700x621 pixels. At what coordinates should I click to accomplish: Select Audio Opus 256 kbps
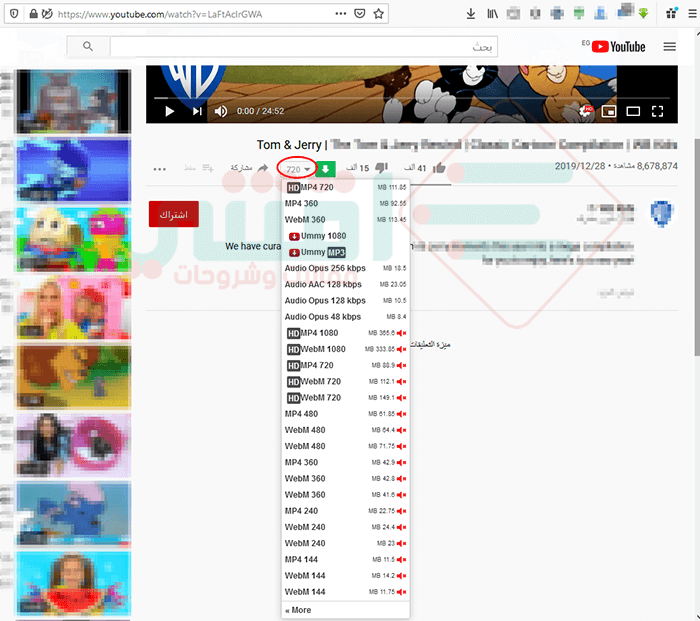(346, 268)
